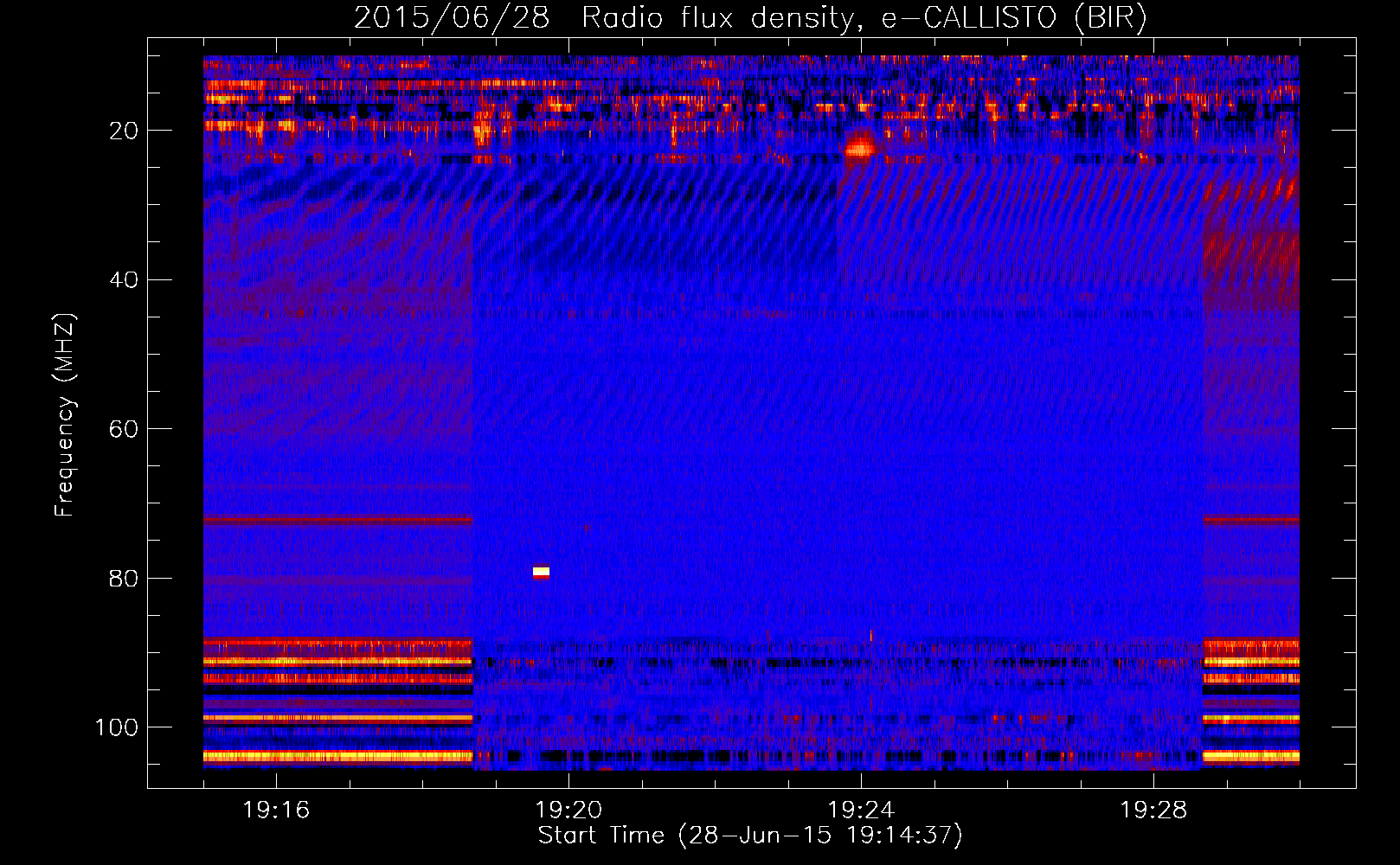Image resolution: width=1400 pixels, height=865 pixels.
Task: Select the bottom-right yellow band after 19:28
Action: coord(1250,756)
